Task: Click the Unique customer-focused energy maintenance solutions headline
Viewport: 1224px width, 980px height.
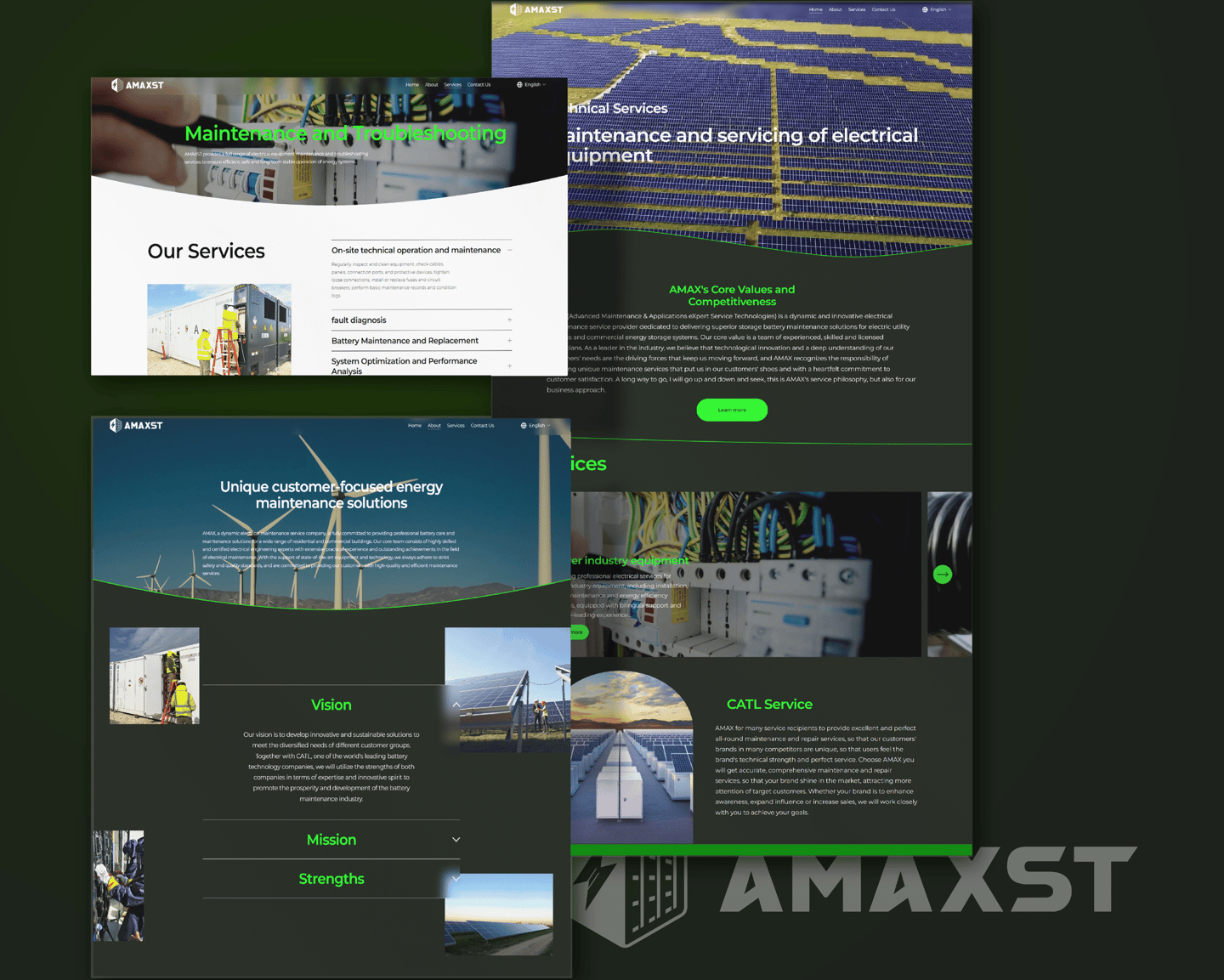Action: 331,495
